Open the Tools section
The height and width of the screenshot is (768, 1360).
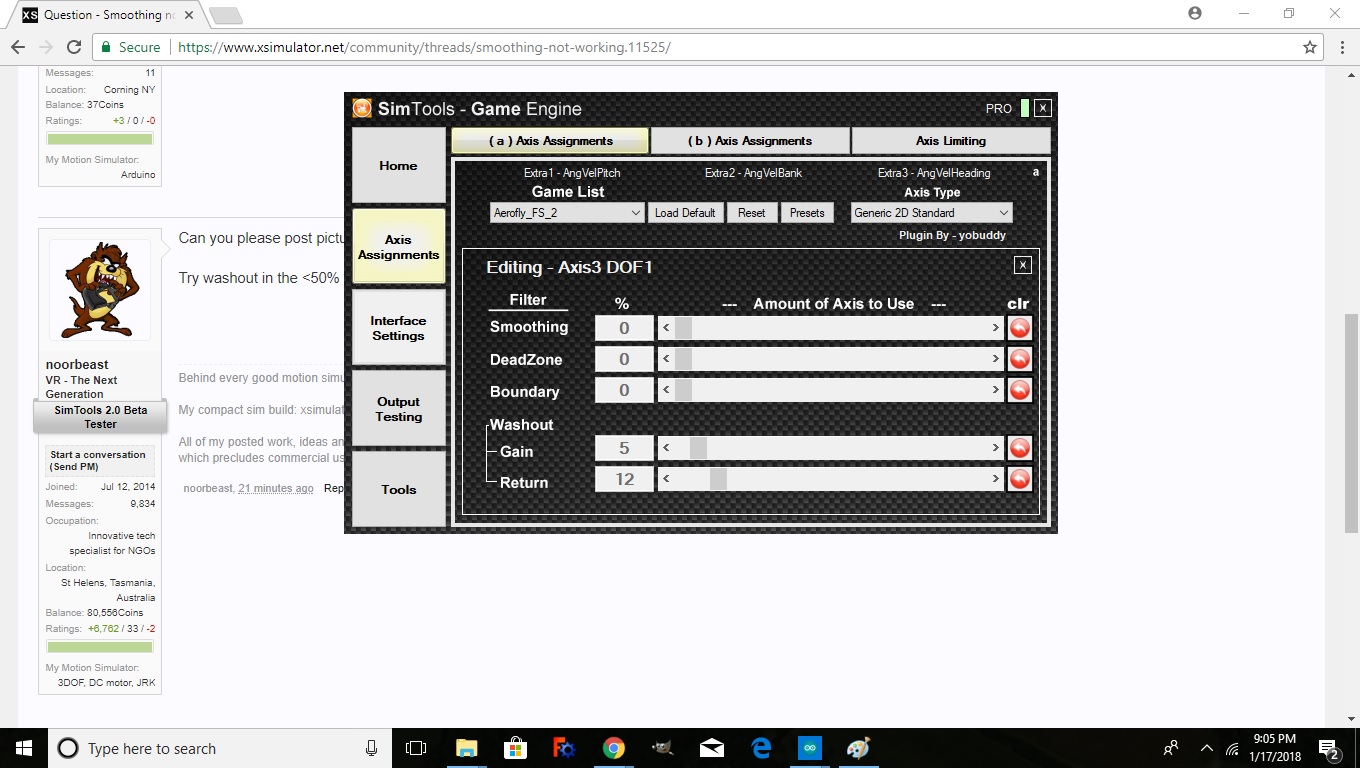(398, 489)
